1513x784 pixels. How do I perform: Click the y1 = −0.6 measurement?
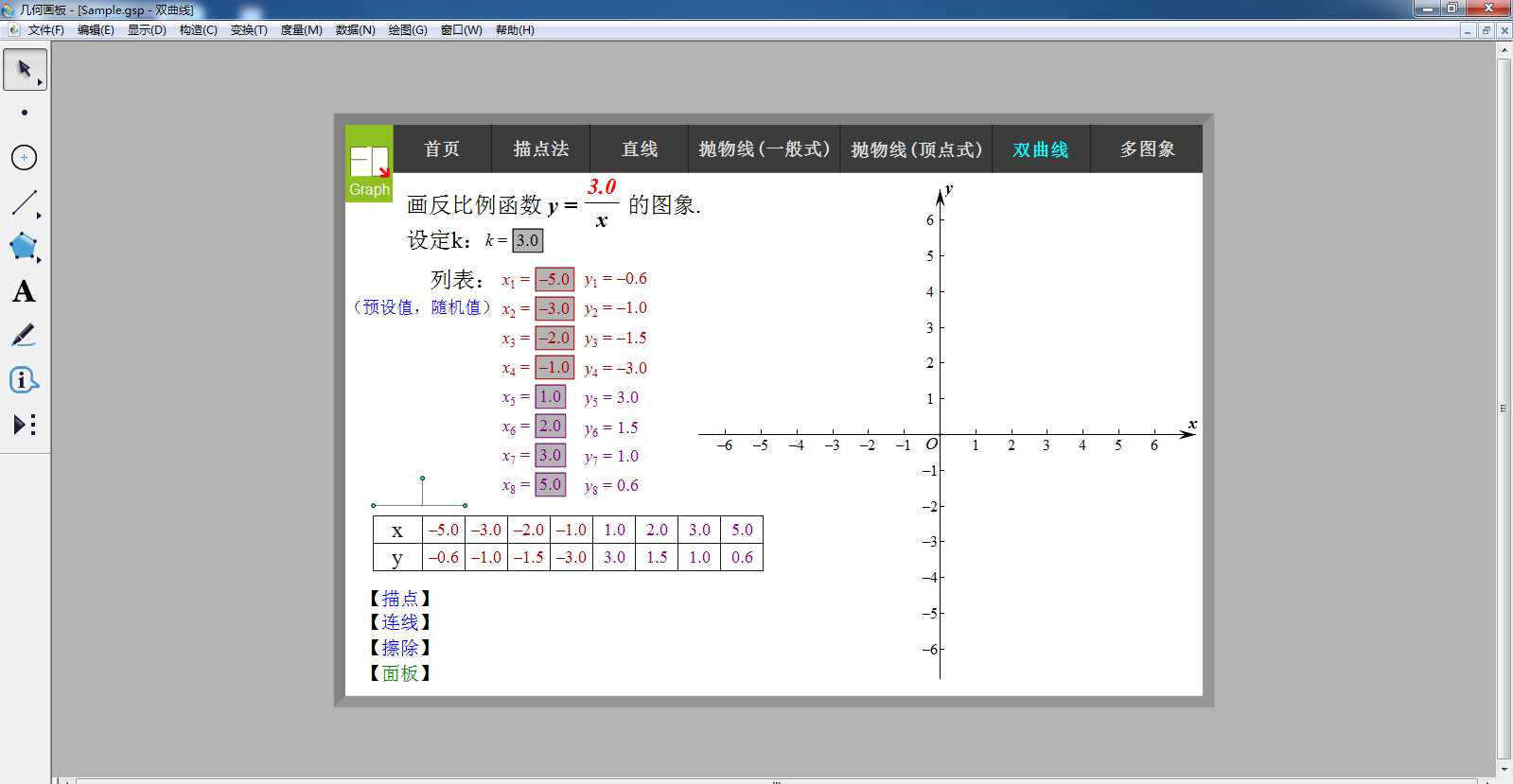[x=616, y=279]
